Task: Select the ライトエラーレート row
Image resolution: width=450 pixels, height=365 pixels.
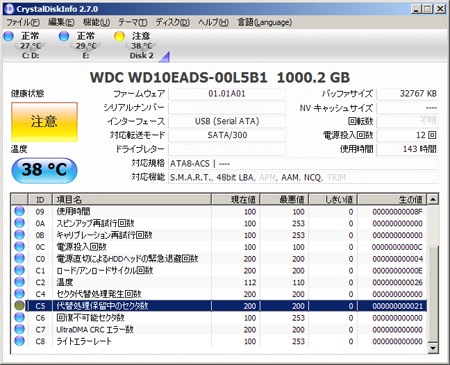Action: pos(219,341)
